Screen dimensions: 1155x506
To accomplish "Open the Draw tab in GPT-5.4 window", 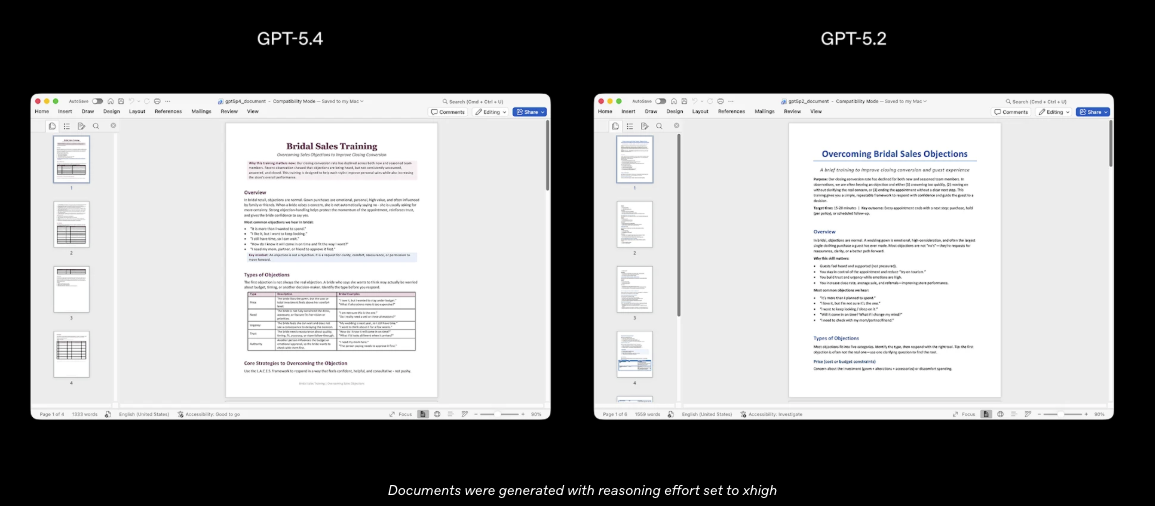I will [x=88, y=111].
